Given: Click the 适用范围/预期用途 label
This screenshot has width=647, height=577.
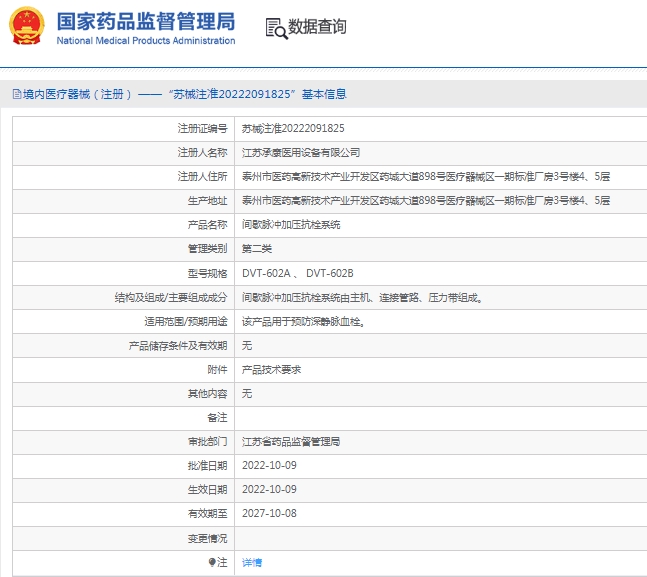Looking at the screenshot, I should tap(186, 322).
